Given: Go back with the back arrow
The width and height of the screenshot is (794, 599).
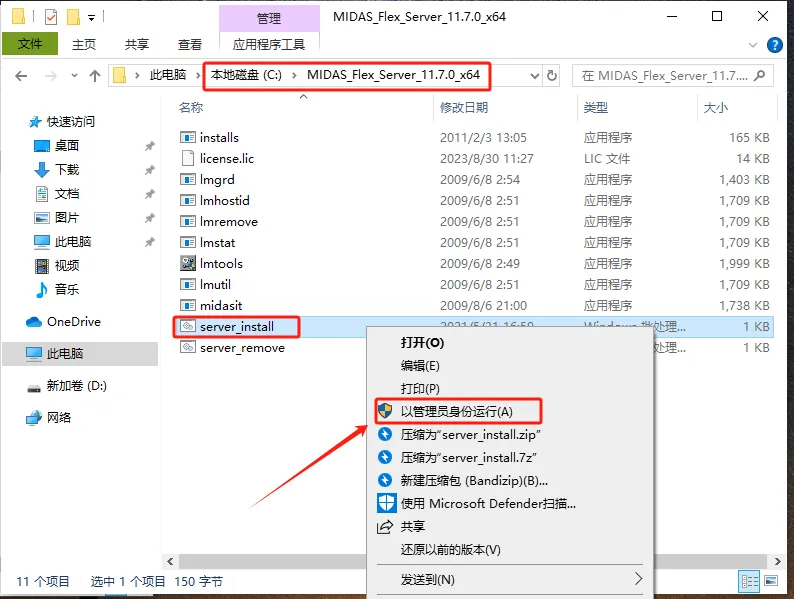Looking at the screenshot, I should (21, 76).
